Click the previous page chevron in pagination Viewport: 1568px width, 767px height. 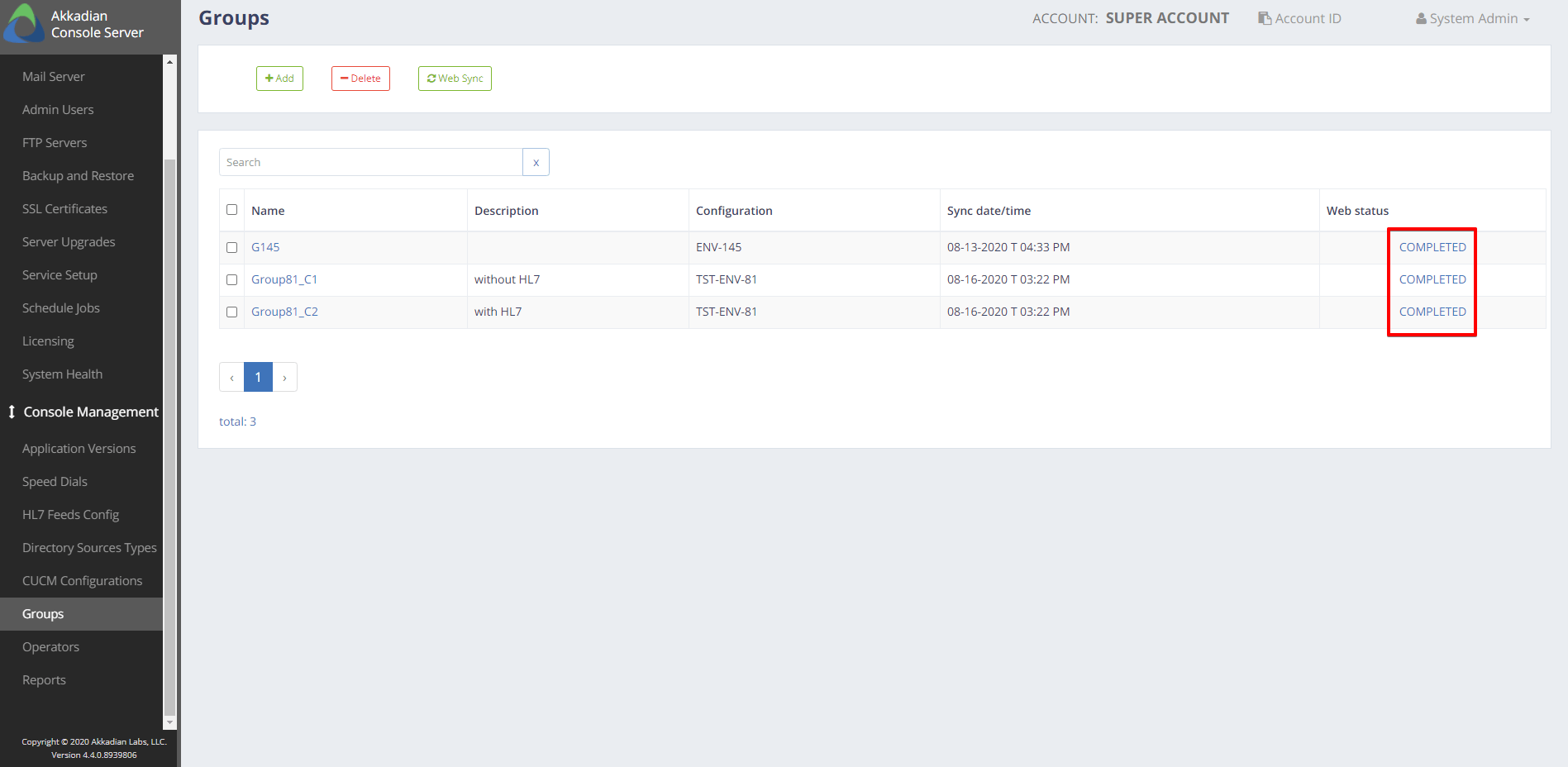(x=231, y=377)
